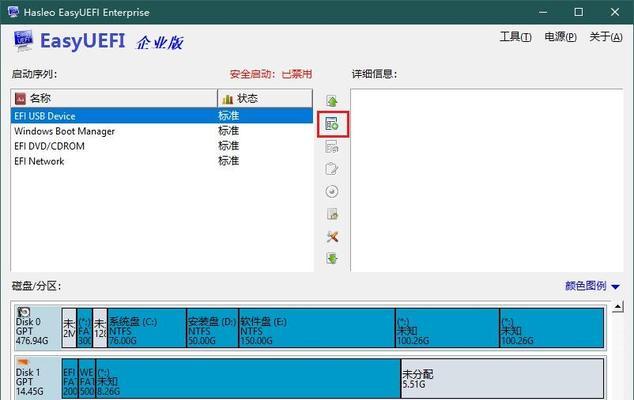Image resolution: width=634 pixels, height=400 pixels.
Task: Click 标准 status of Windows Boot Manager
Action: click(x=229, y=131)
